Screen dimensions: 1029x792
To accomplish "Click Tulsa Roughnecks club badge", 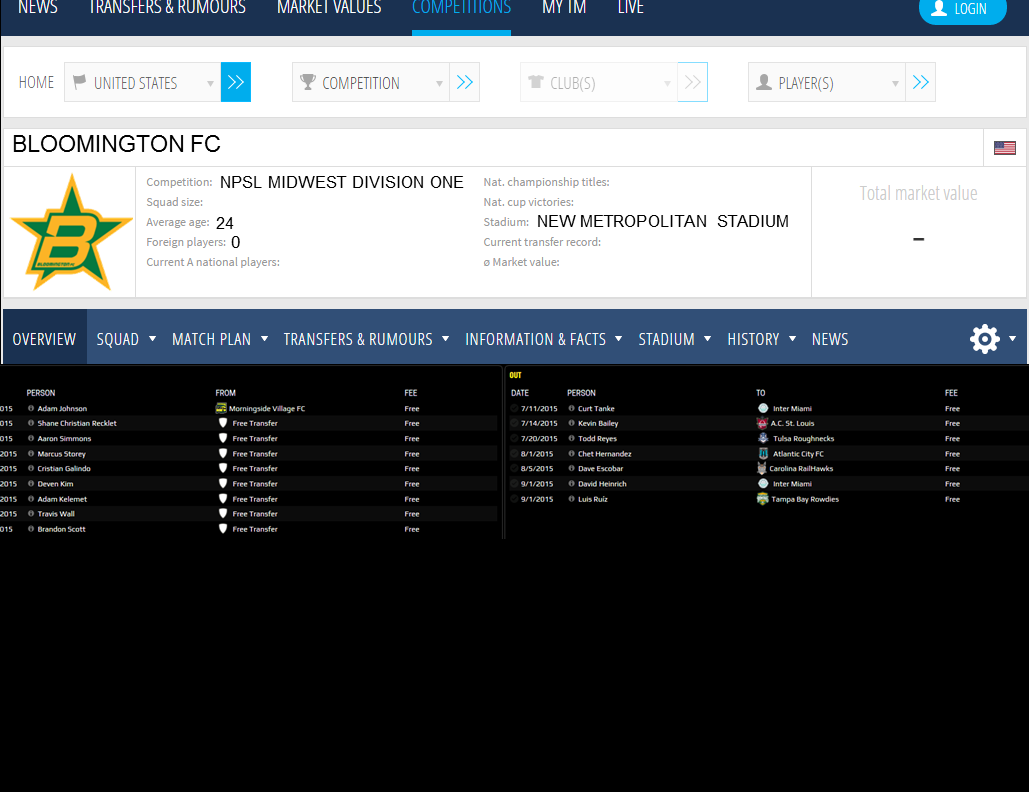I will (763, 438).
